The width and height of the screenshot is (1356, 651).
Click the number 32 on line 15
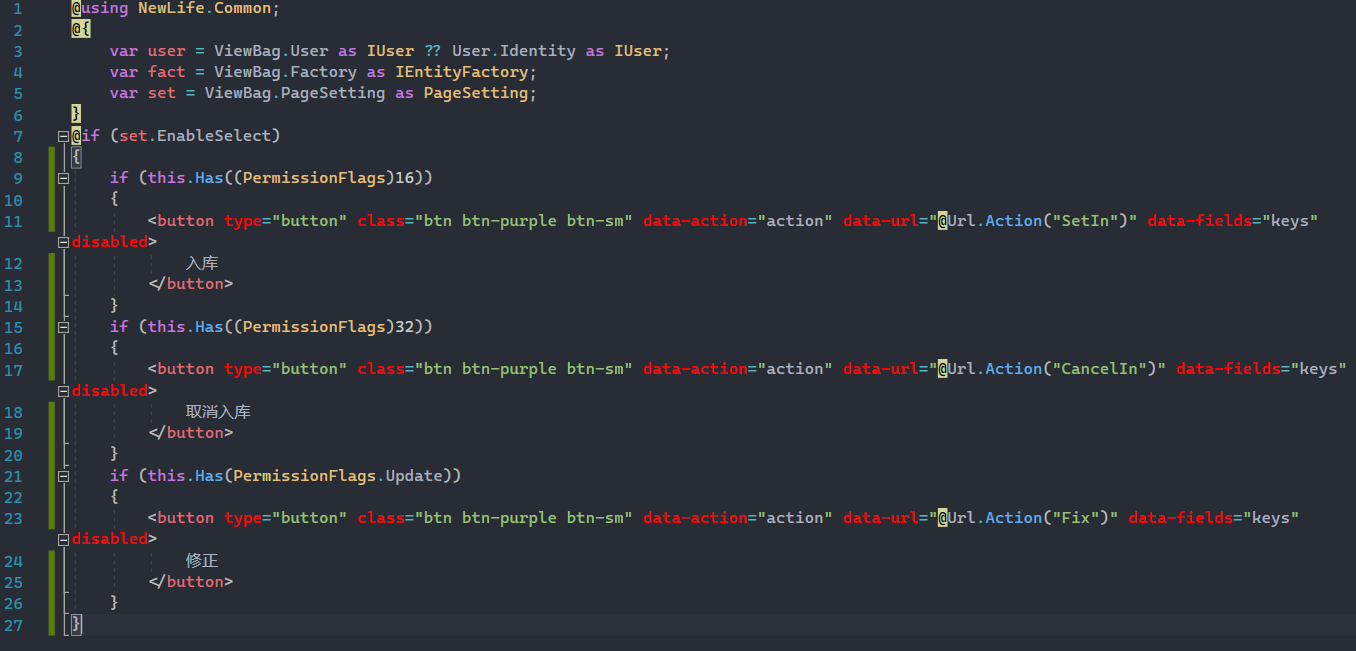(x=404, y=327)
